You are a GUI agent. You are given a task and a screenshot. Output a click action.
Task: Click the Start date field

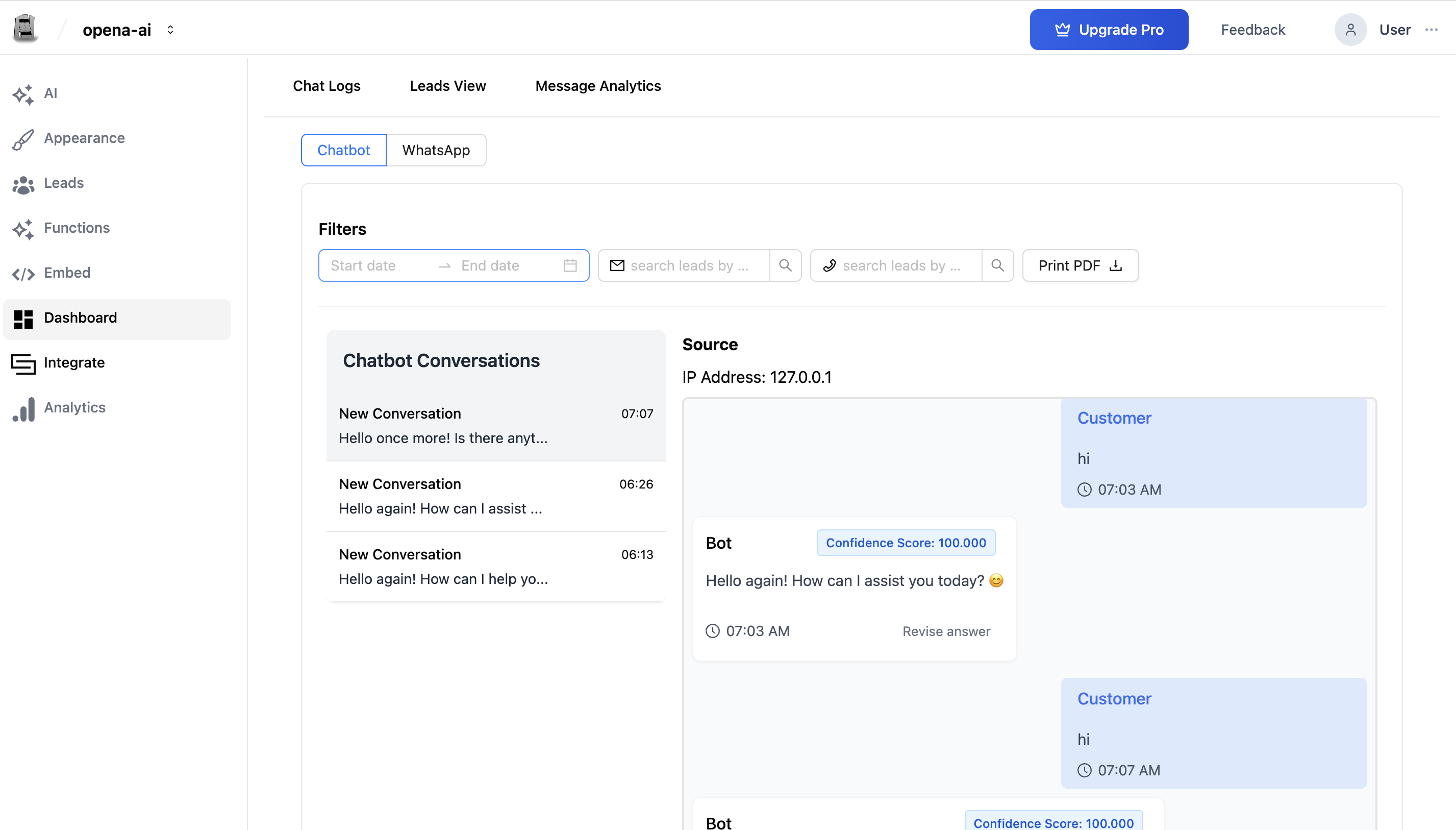click(x=379, y=265)
